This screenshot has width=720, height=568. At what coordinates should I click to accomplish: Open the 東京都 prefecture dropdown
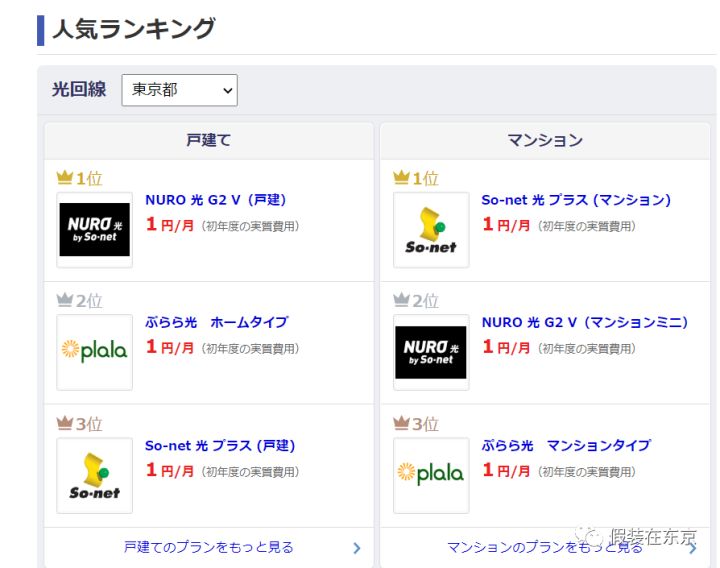pos(180,90)
